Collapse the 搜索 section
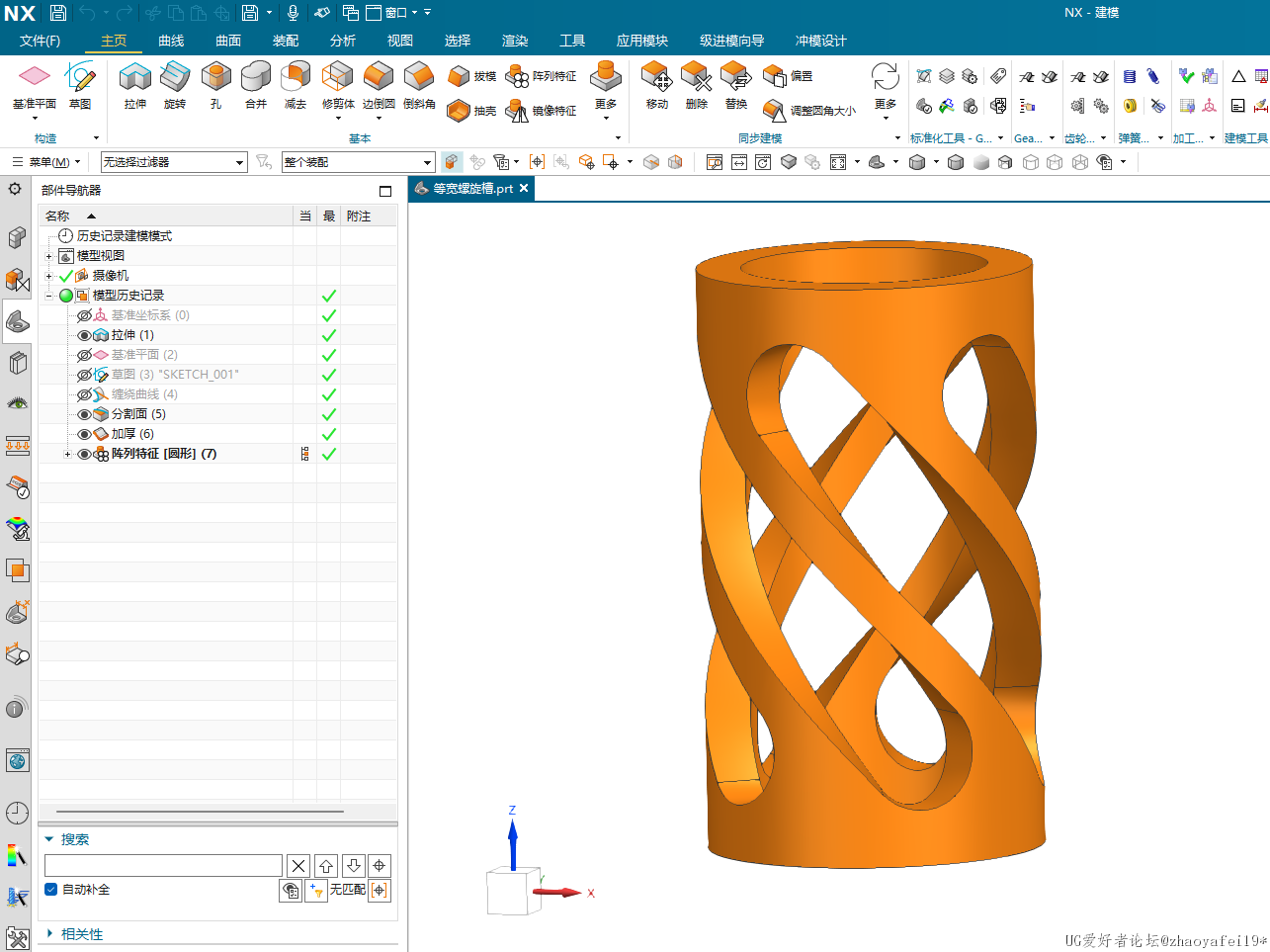The height and width of the screenshot is (952, 1270). (49, 839)
